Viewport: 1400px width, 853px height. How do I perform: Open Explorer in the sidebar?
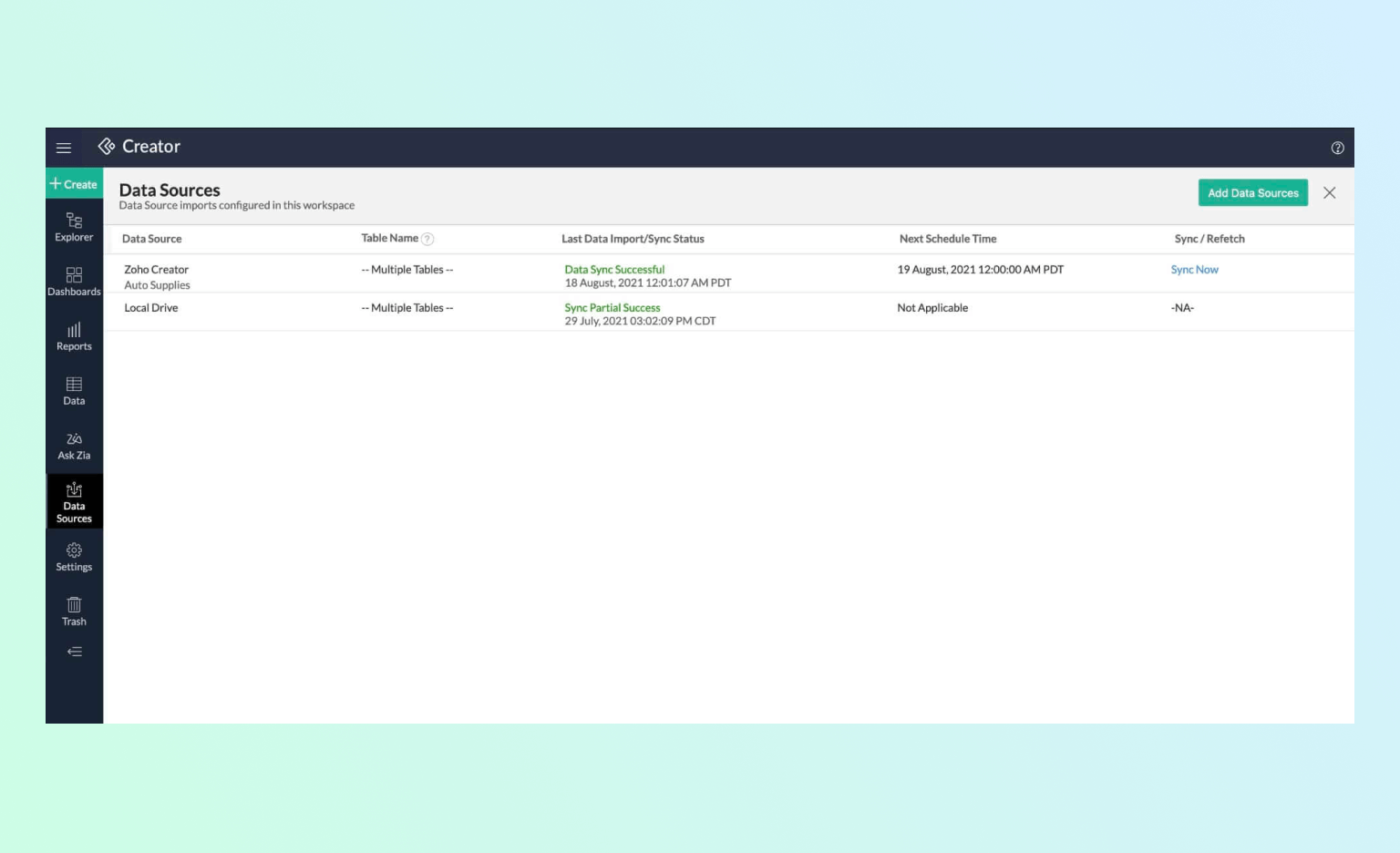coord(74,227)
